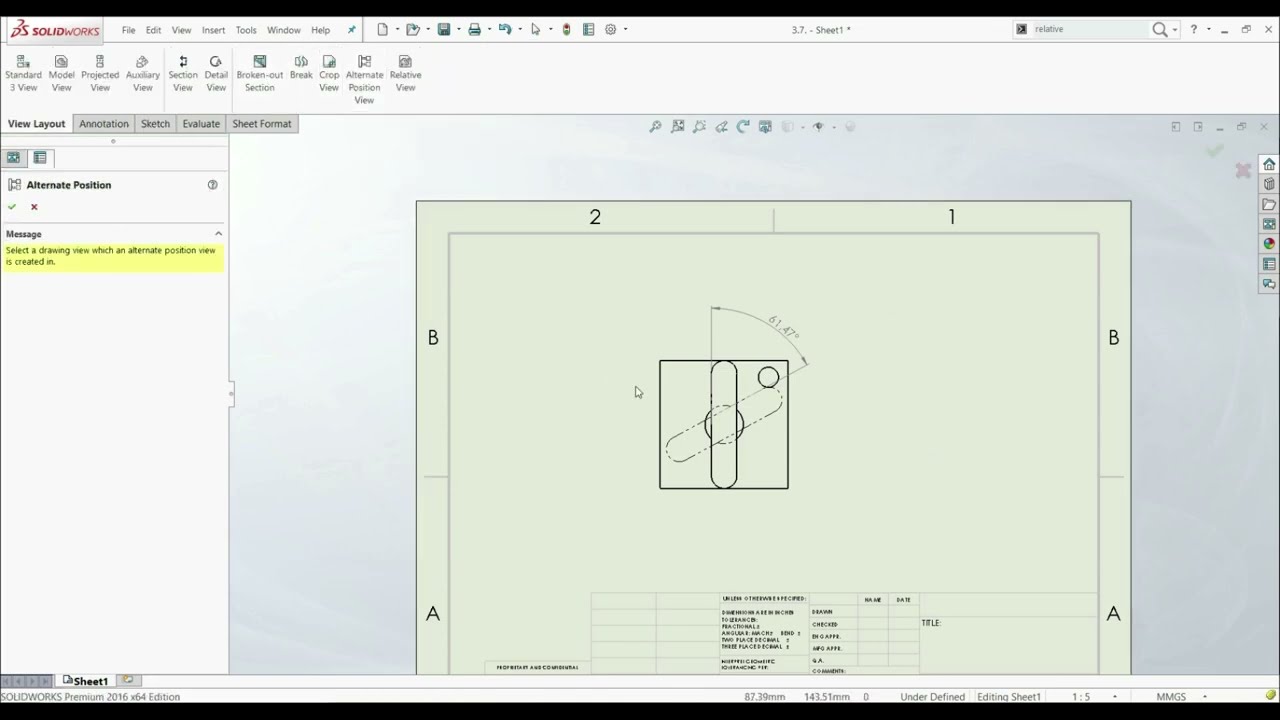
Task: Open Appearances color wheel pane
Action: coord(1269,244)
